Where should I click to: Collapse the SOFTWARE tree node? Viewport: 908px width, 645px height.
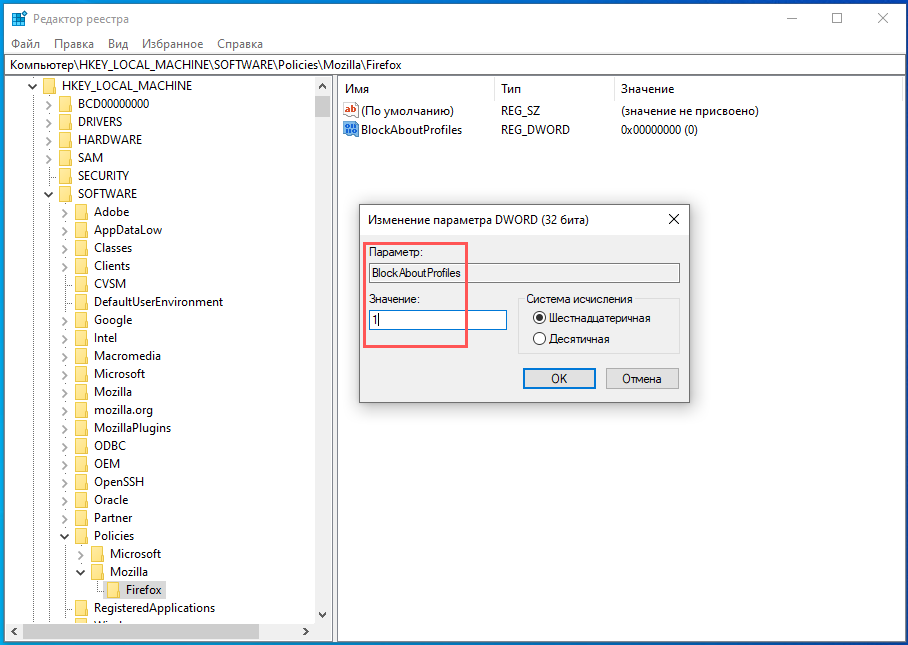click(x=49, y=195)
